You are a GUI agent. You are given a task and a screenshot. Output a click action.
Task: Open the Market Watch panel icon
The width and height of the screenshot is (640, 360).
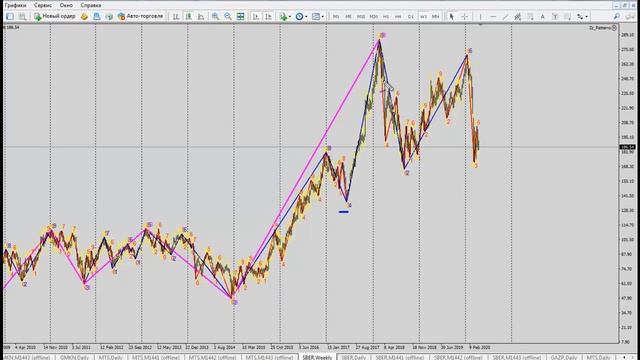[x=84, y=16]
